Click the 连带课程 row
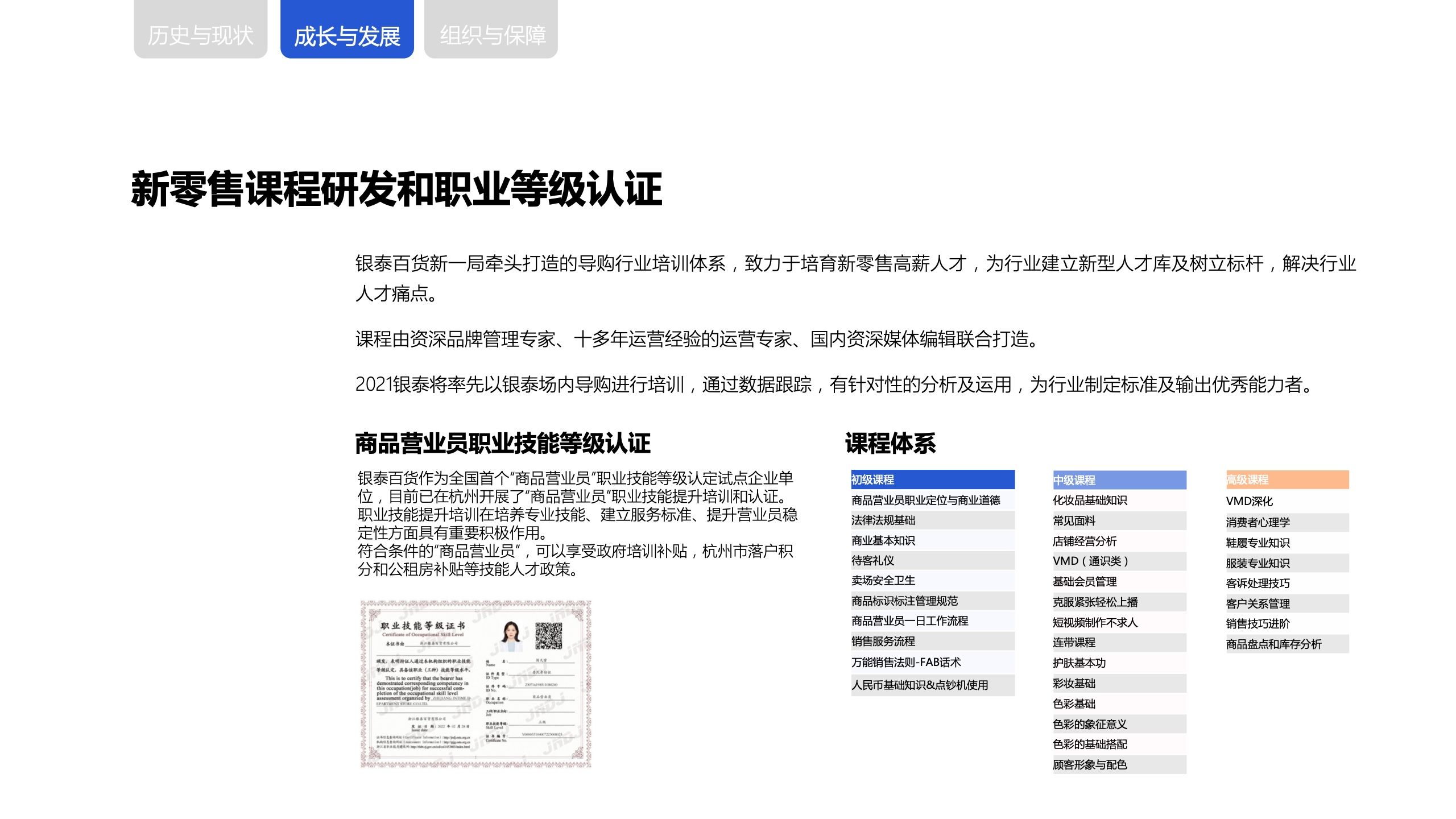Image resolution: width=1456 pixels, height=819 pixels. pyautogui.click(x=1119, y=642)
